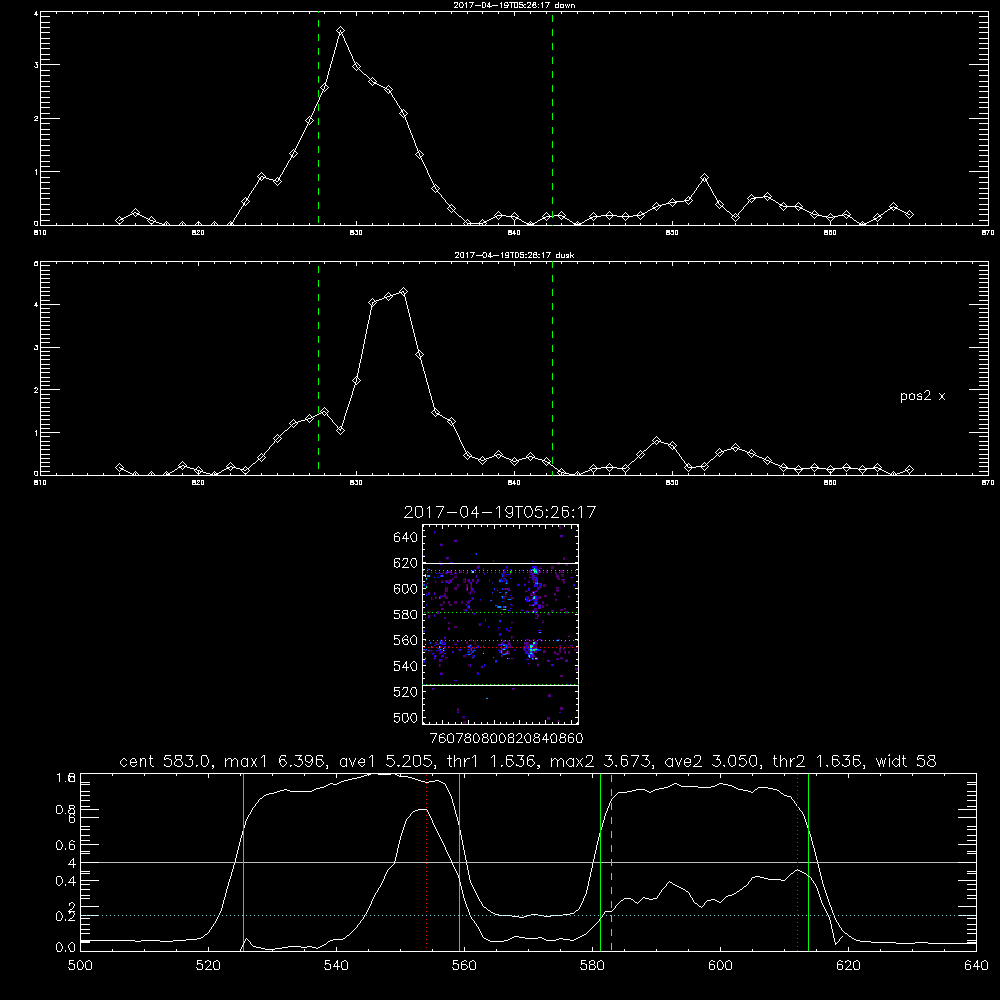Select the 'ave2 3.050' value in stats line
This screenshot has width=1000, height=1000.
coord(712,761)
